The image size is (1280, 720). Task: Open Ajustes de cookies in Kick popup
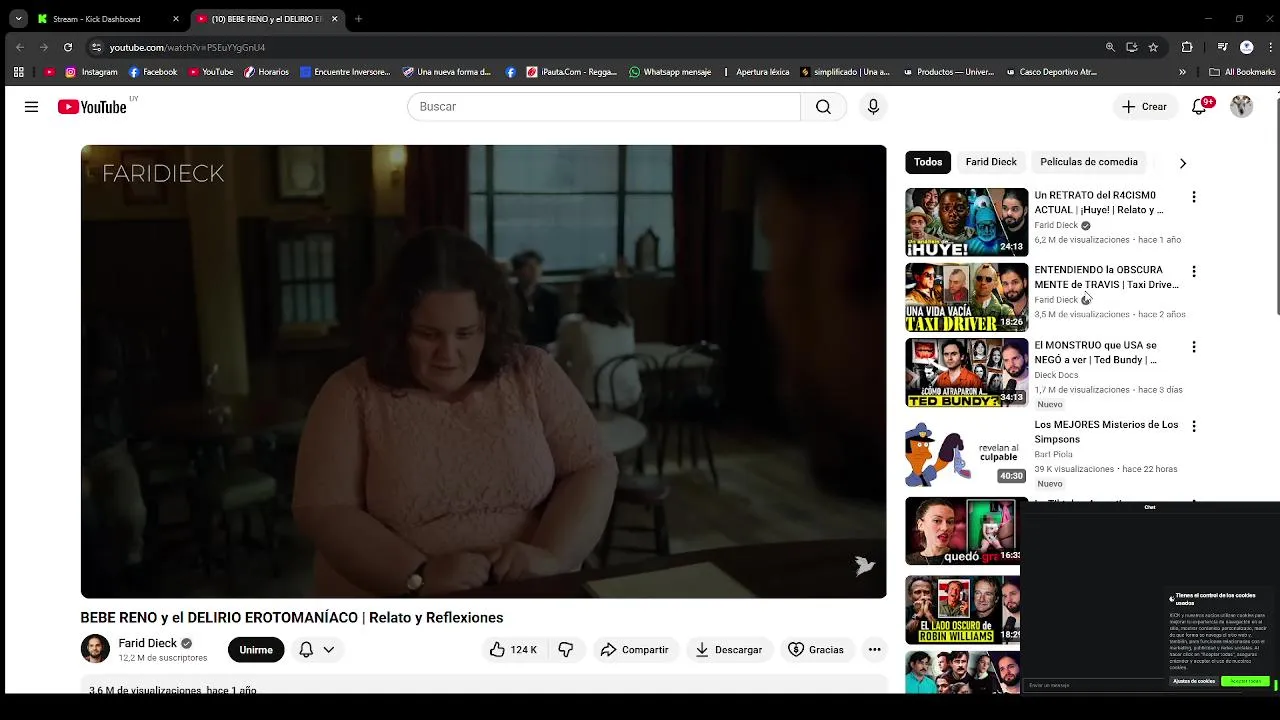(x=1194, y=681)
